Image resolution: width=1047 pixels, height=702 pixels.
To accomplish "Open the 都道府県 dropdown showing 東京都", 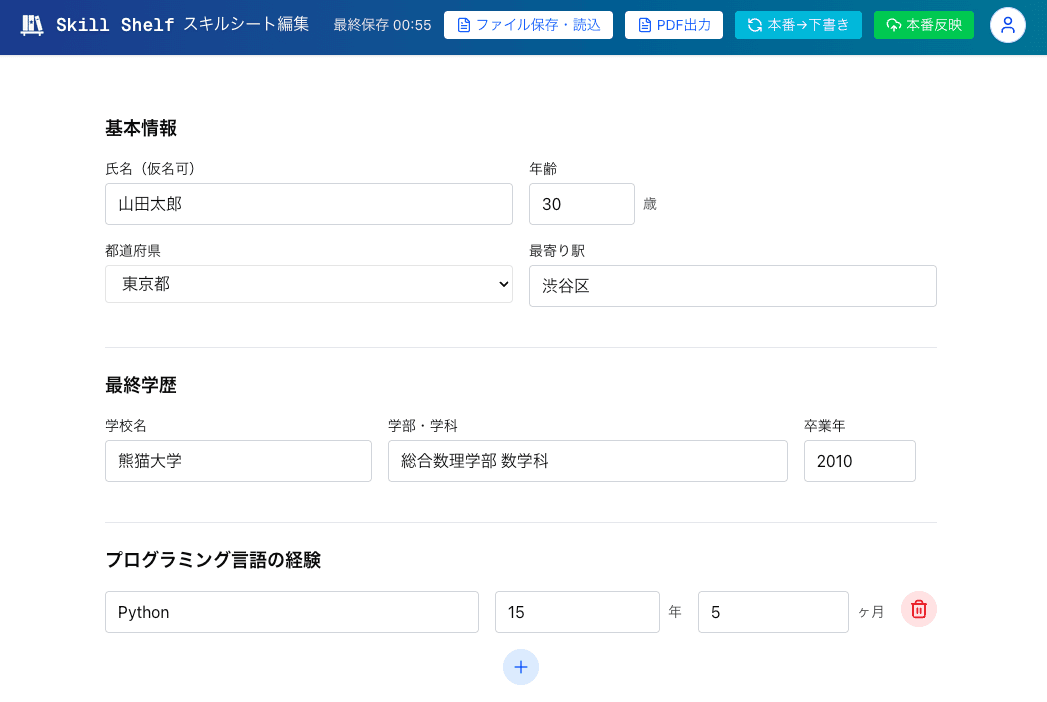I will (308, 284).
